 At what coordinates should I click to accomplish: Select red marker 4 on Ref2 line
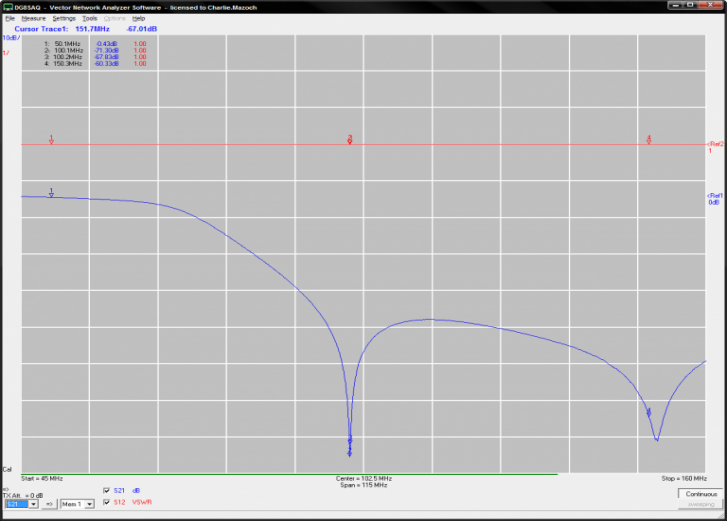click(x=648, y=140)
